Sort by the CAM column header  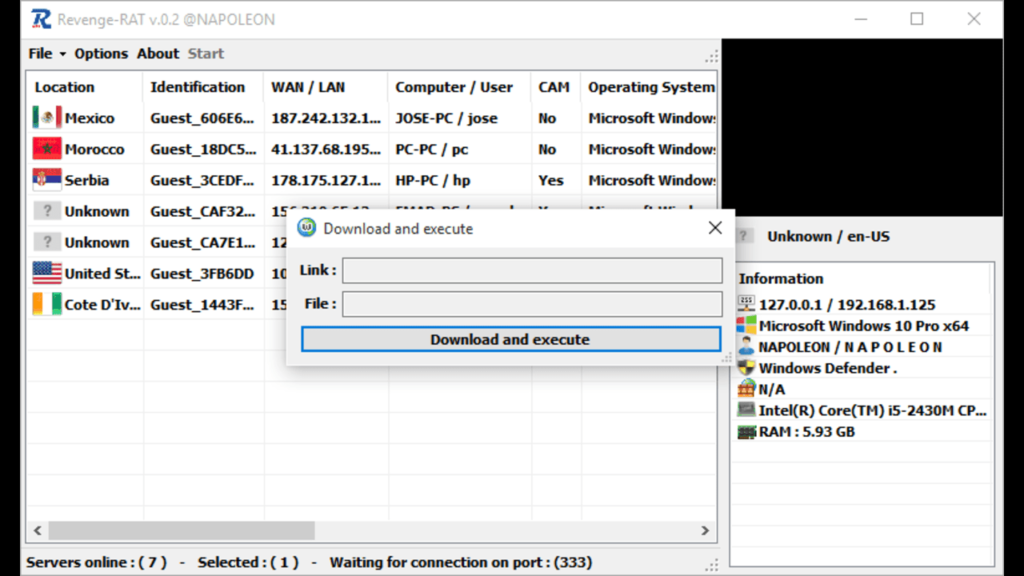pos(556,87)
